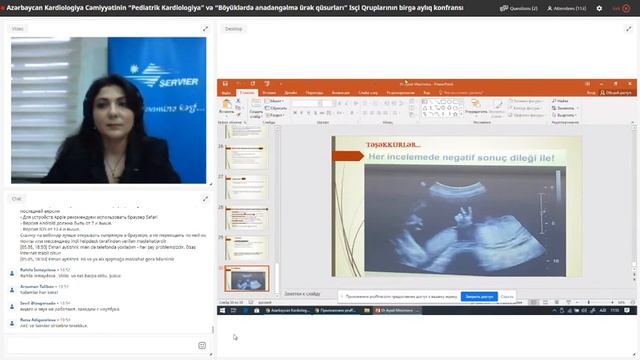Open the Insert ribbon tab
This screenshot has height=360, width=640.
[269, 93]
